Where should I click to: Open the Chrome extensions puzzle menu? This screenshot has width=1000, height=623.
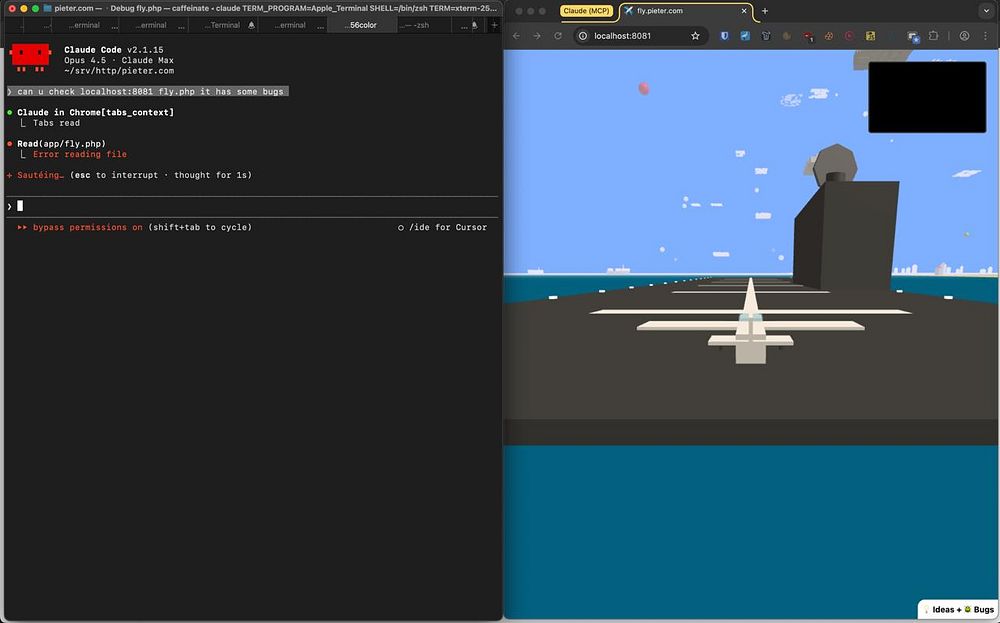point(934,36)
